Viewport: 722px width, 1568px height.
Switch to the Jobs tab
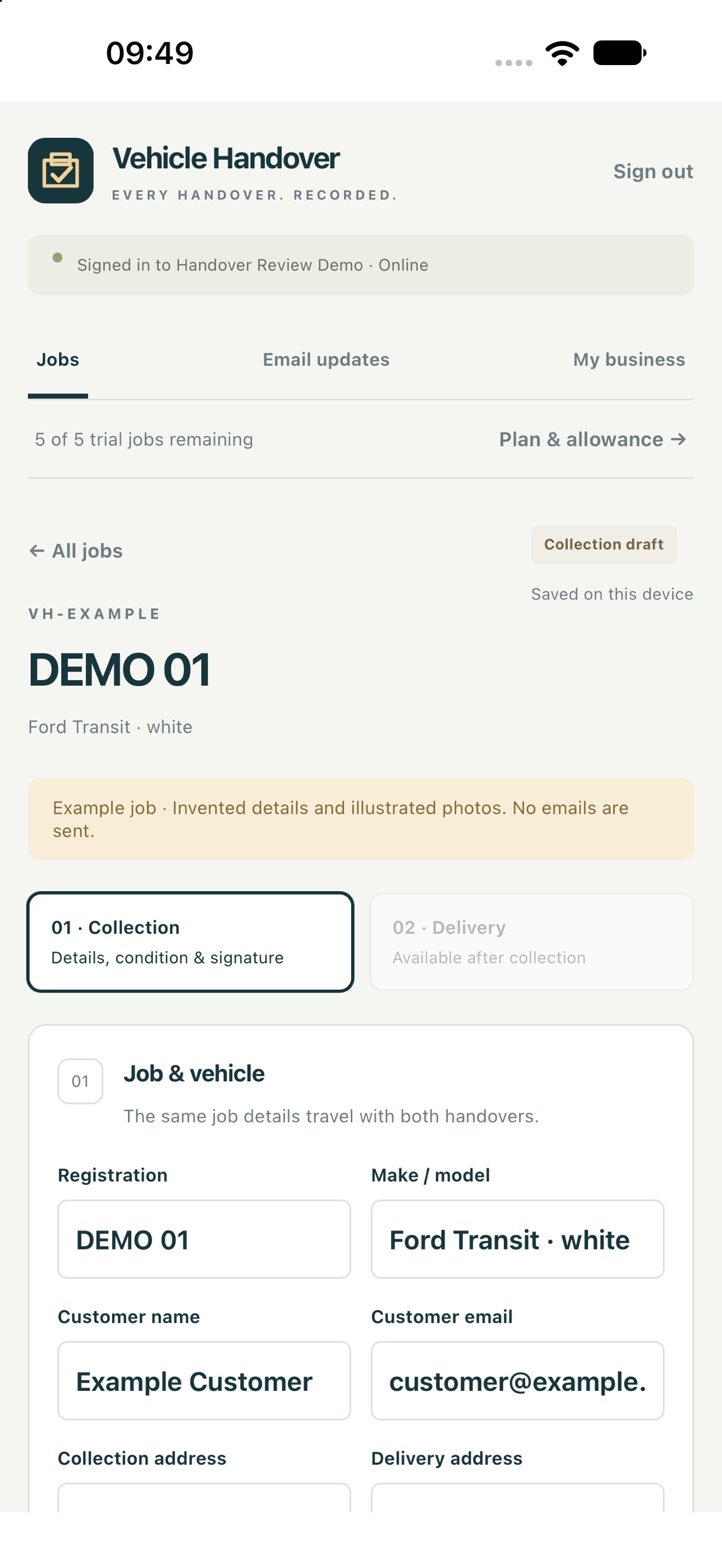58,359
